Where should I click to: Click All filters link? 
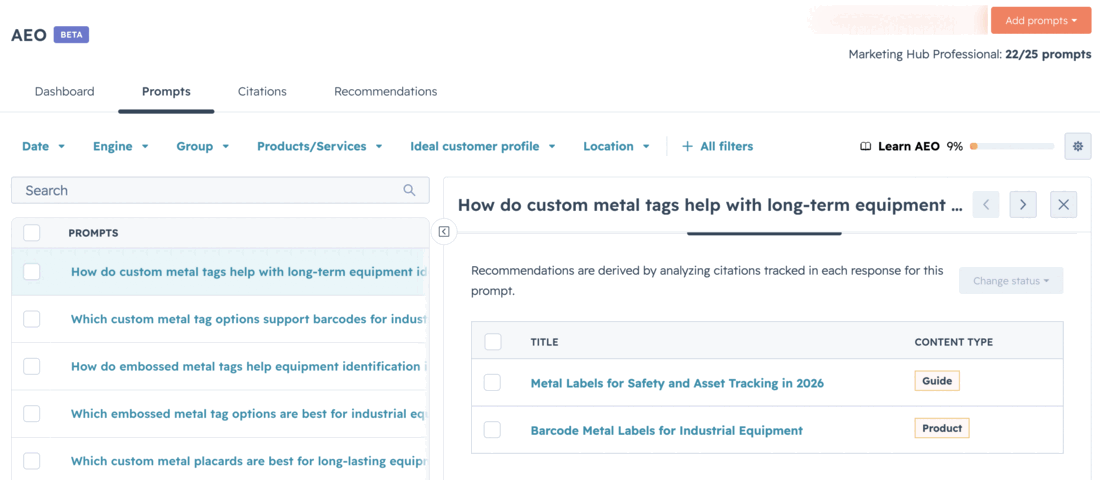tap(727, 146)
